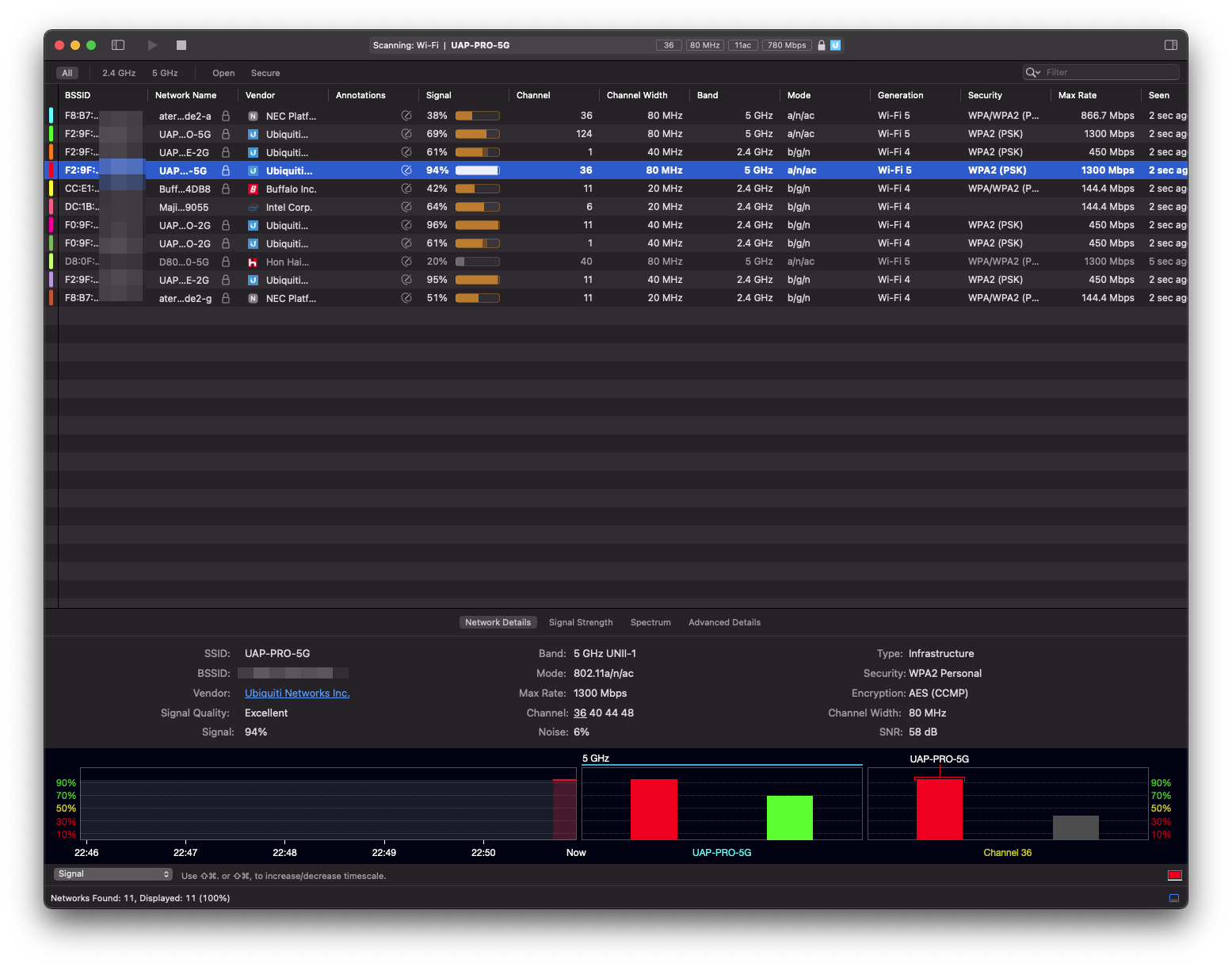Click channel 36 link in network details
Image resolution: width=1232 pixels, height=967 pixels.
(580, 713)
